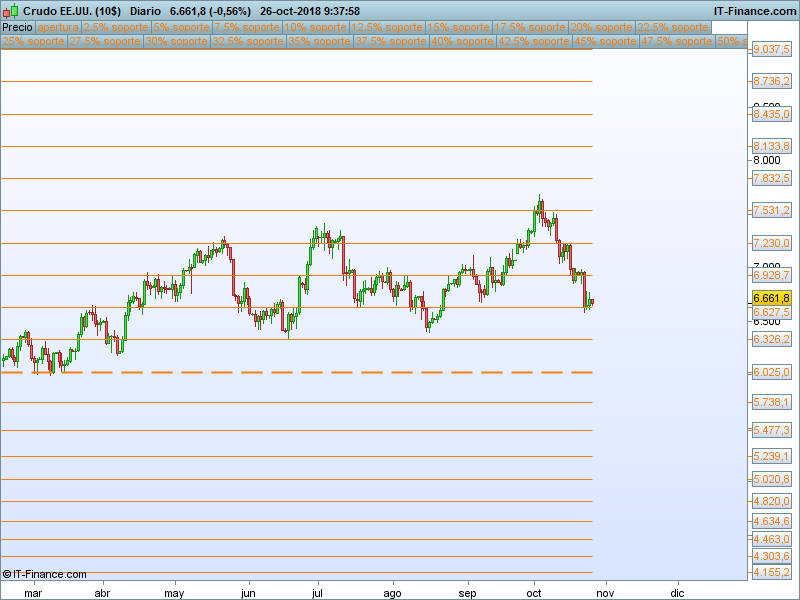This screenshot has height=600, width=800.
Task: Choose the 17.5% soporte tab
Action: 530,28
